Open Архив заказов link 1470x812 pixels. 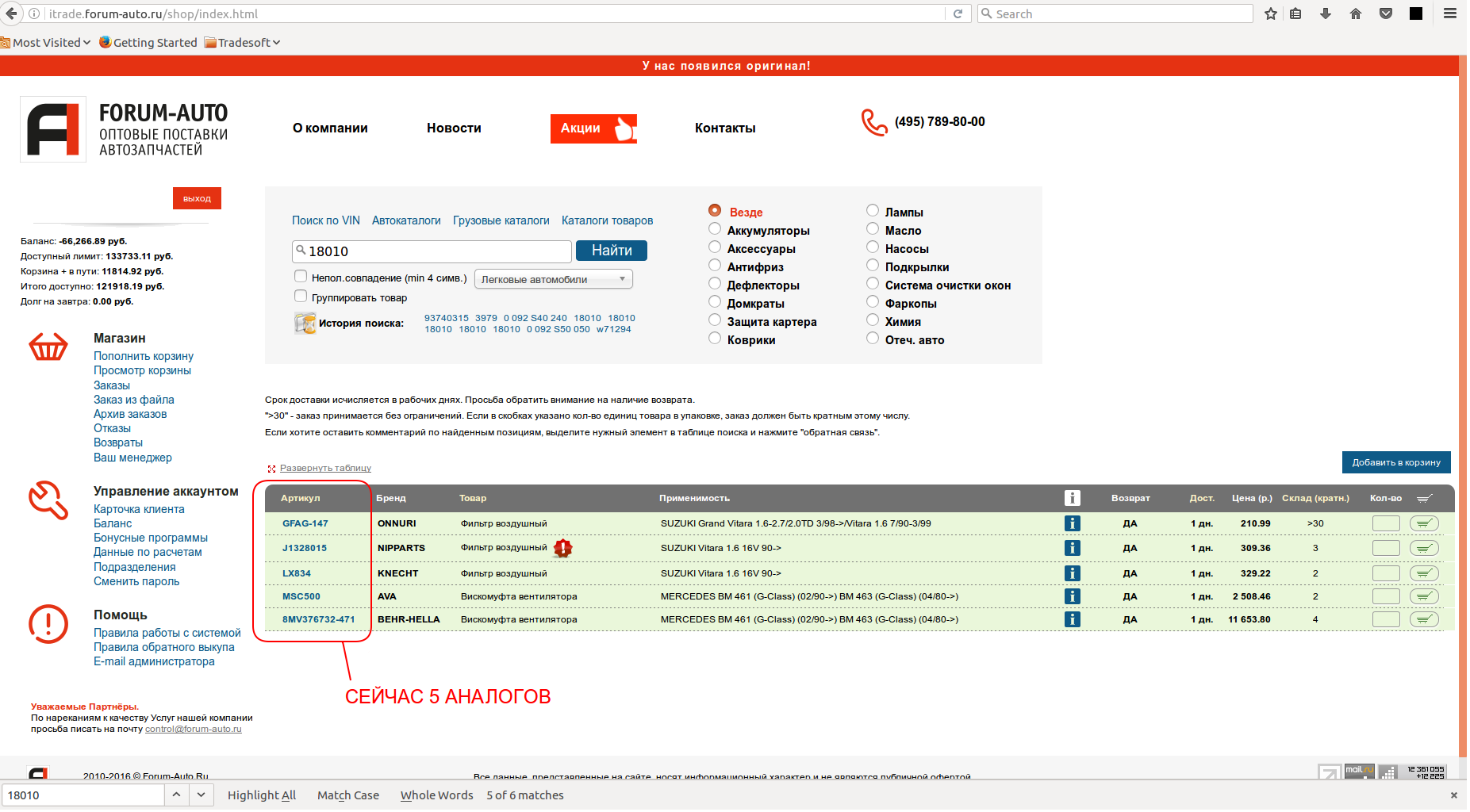pos(130,414)
